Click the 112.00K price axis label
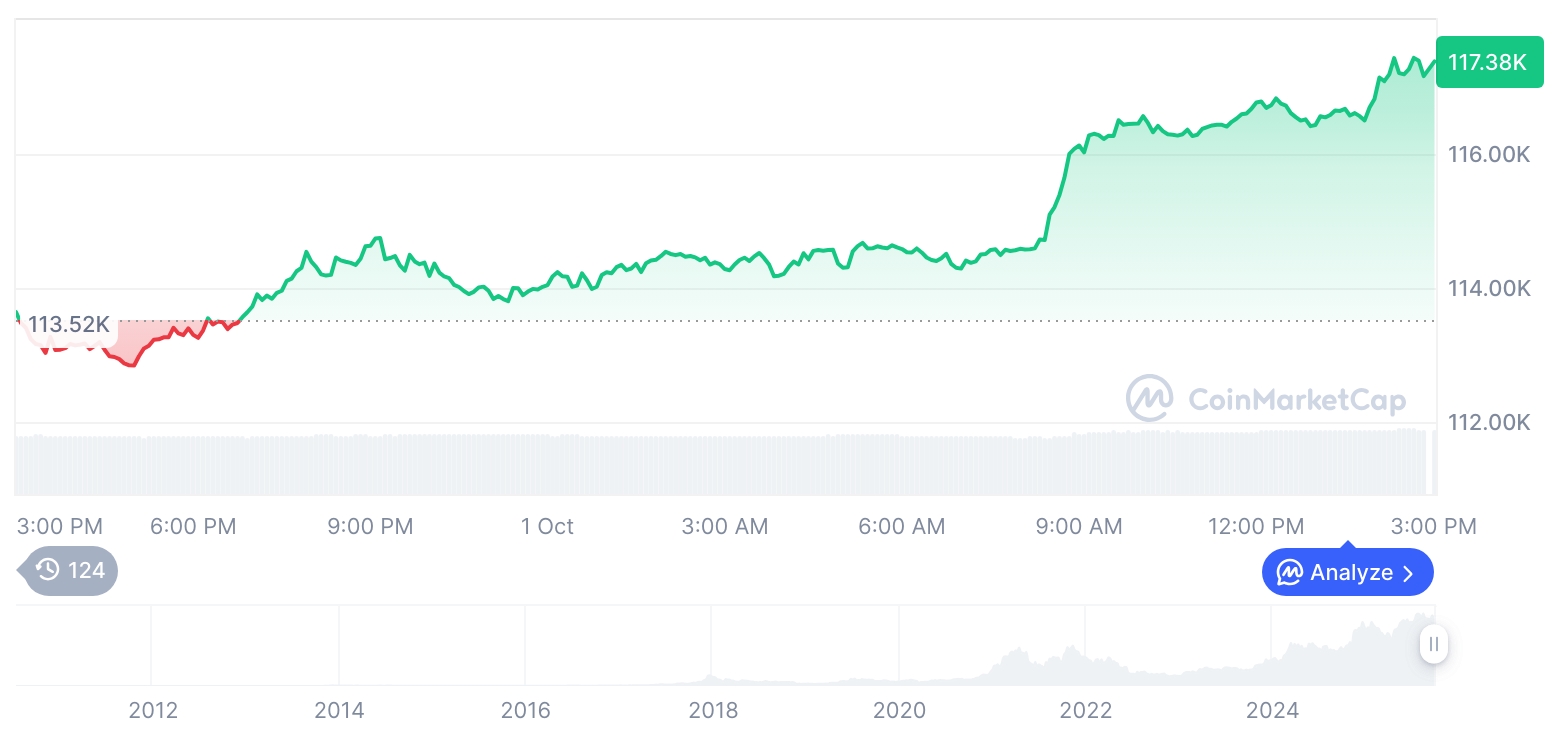Viewport: 1566px width, 732px height. pos(1489,422)
